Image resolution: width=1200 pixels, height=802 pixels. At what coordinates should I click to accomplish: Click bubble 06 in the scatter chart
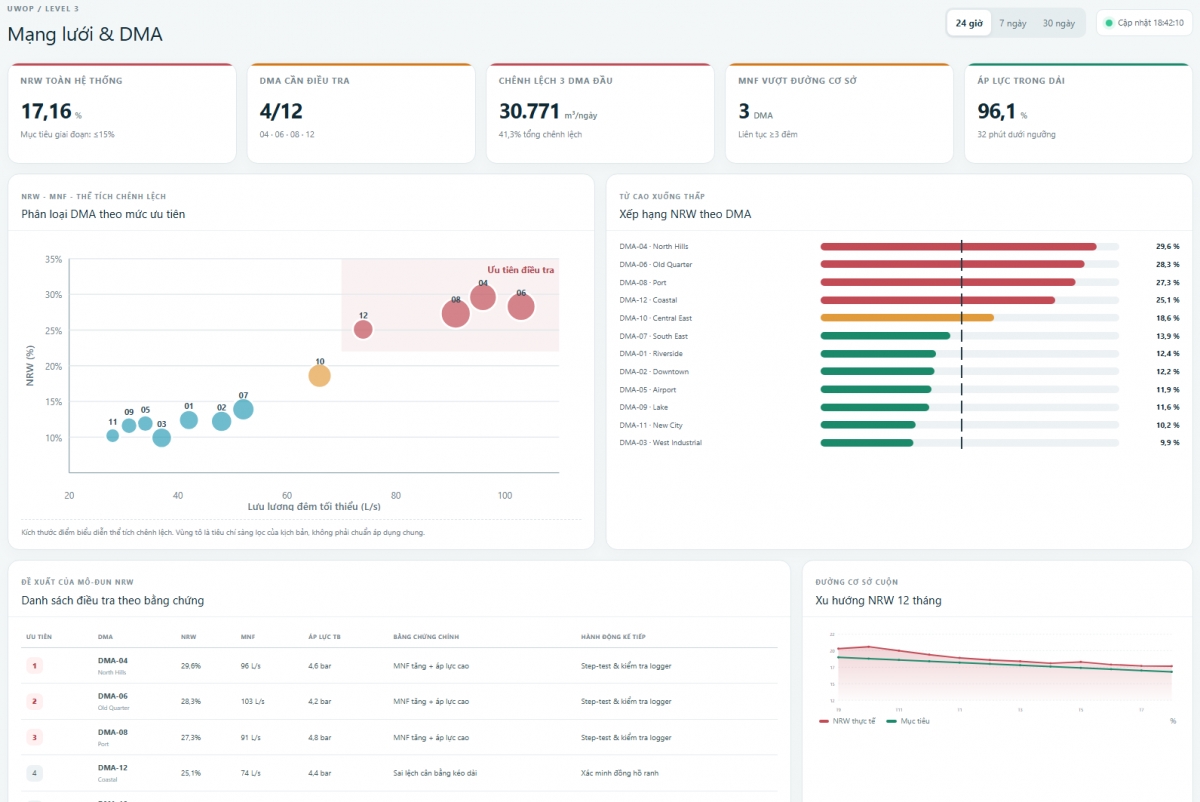pyautogui.click(x=521, y=307)
